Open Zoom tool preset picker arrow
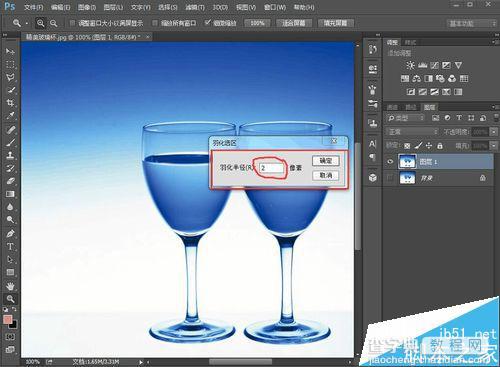Viewport: 500px width, 367px height. click(27, 23)
